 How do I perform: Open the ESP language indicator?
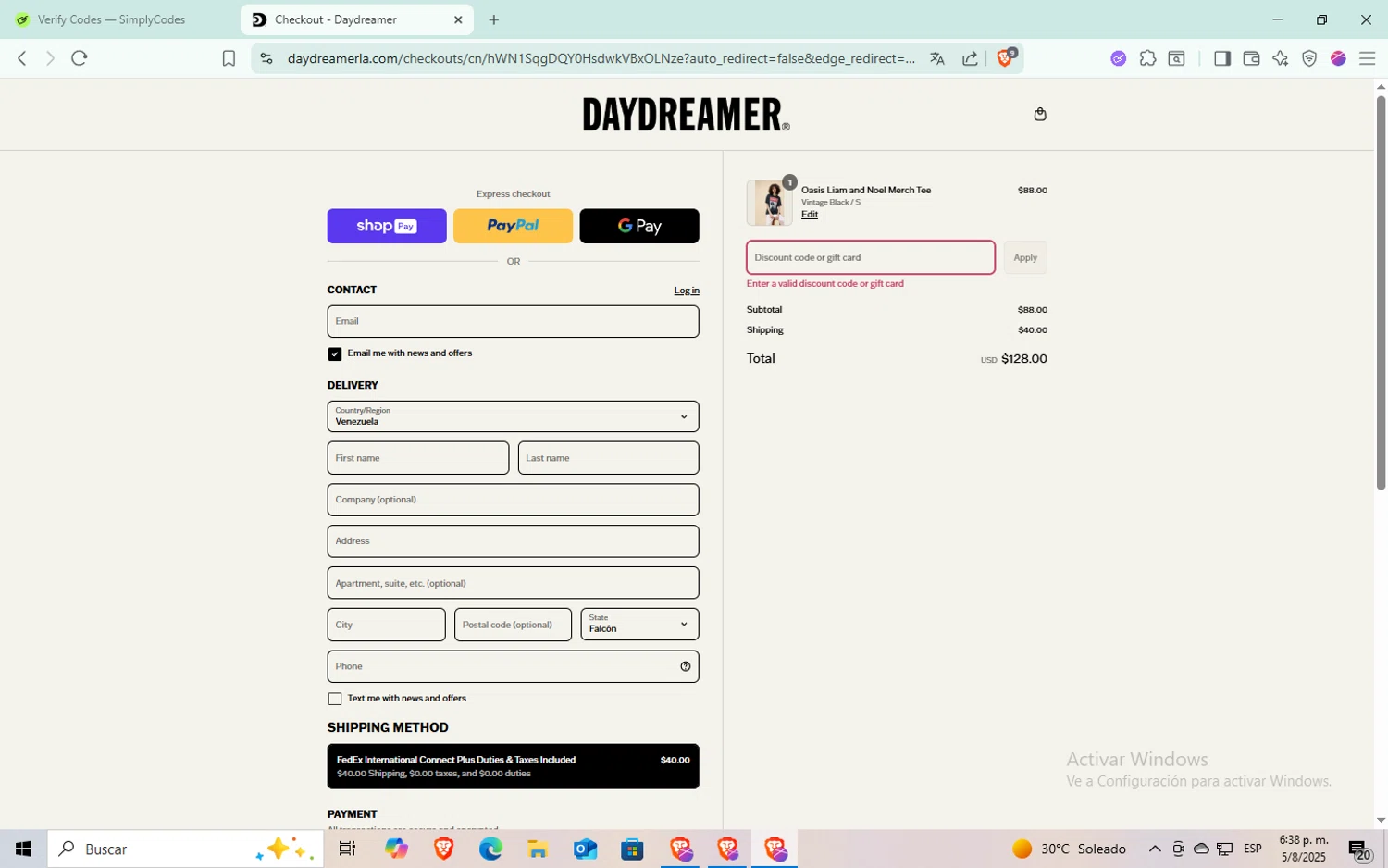click(x=1253, y=849)
